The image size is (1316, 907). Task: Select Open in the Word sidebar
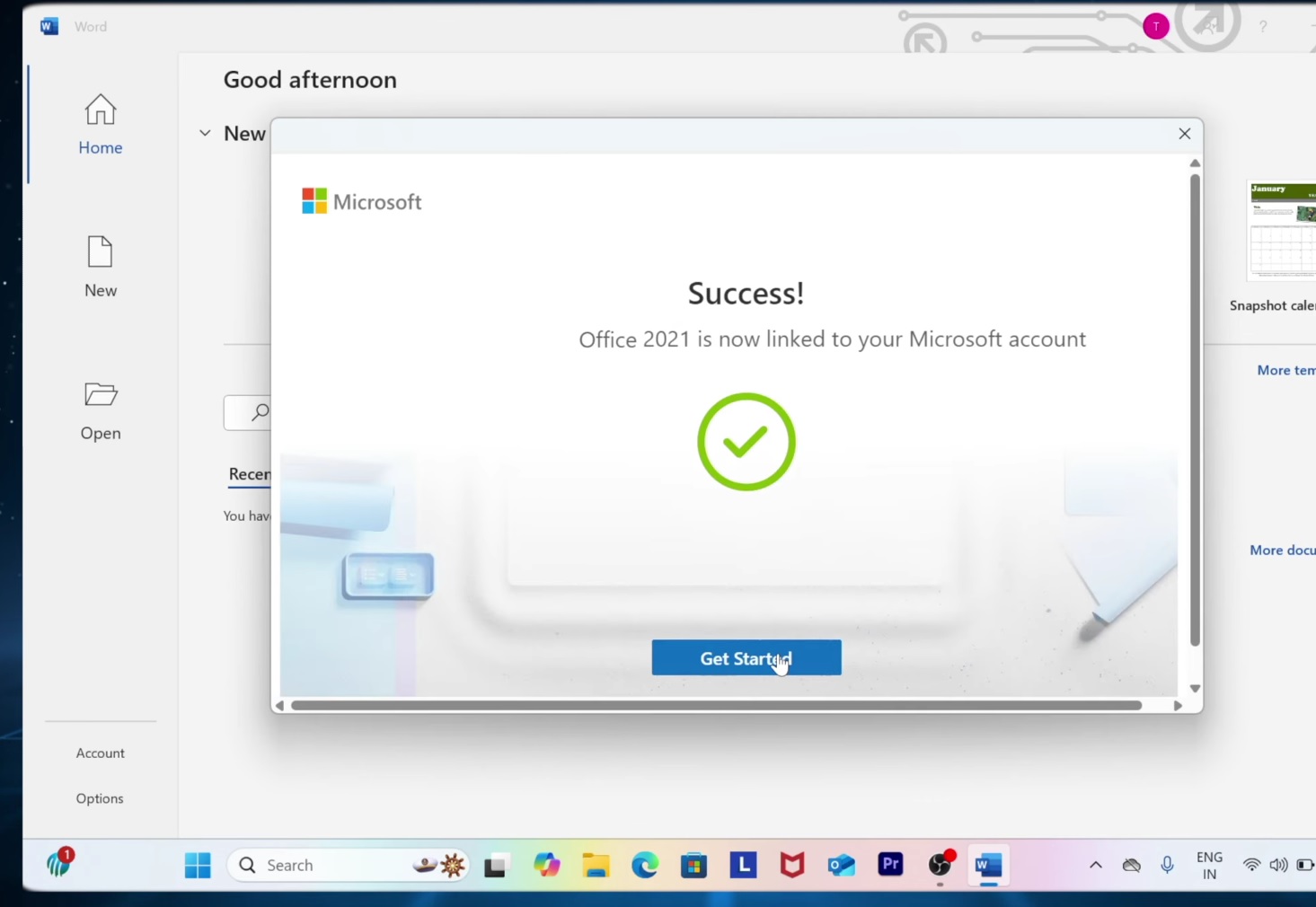click(x=100, y=411)
